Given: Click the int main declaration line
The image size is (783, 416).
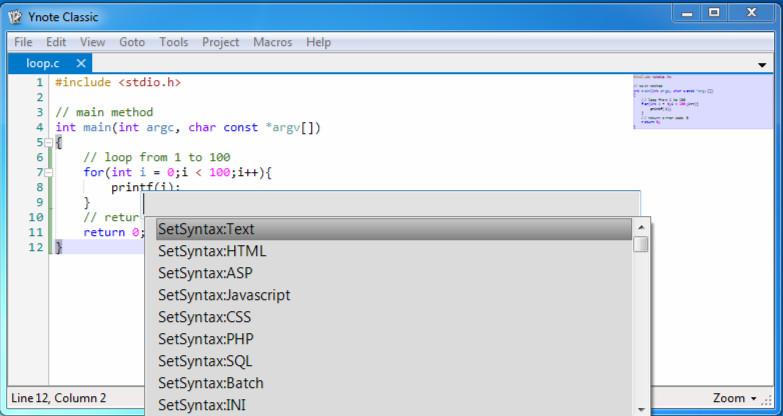Looking at the screenshot, I should pos(188,127).
